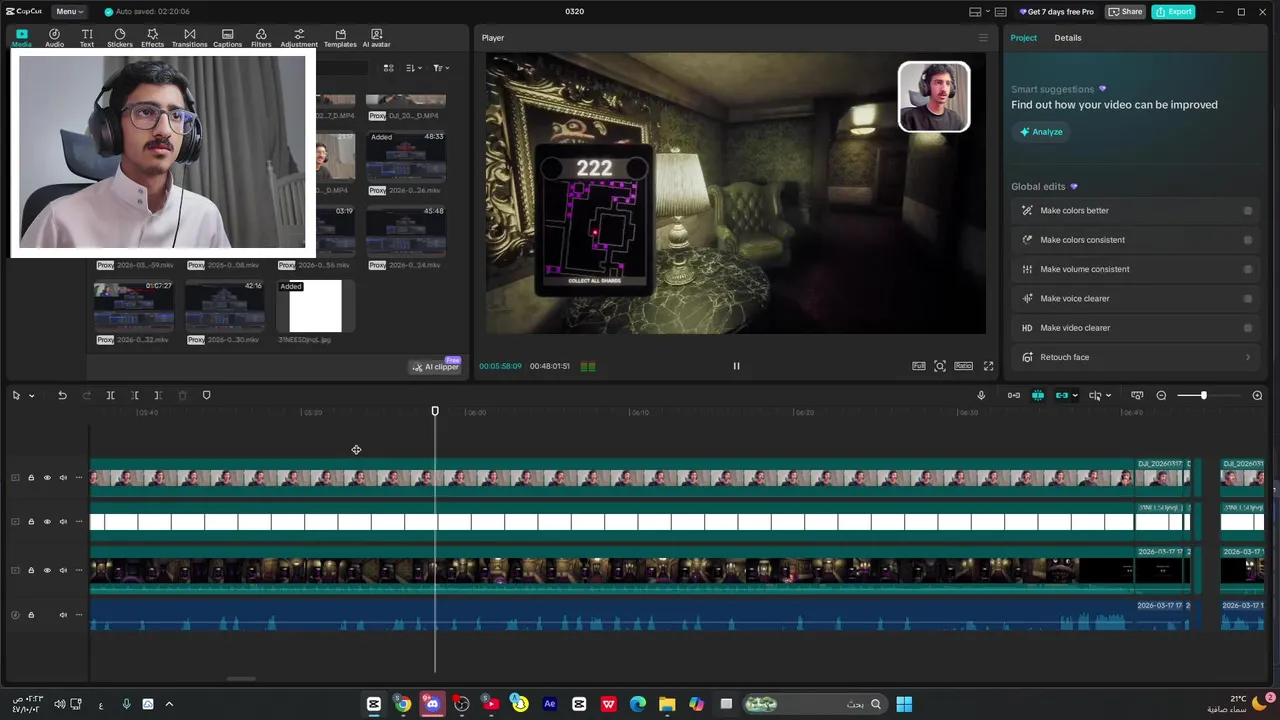The image size is (1280, 720).
Task: Click the Analyze button
Action: 1041,132
